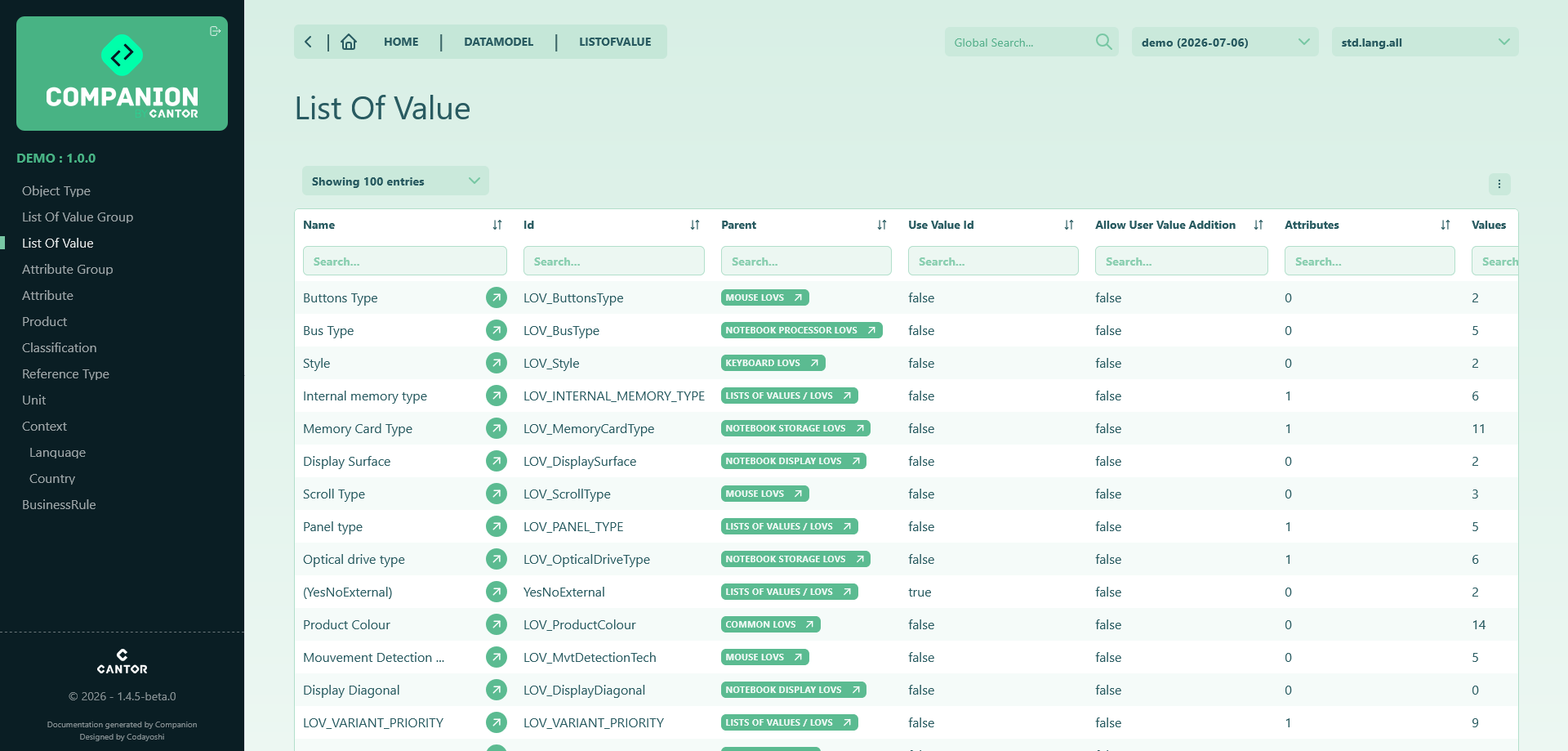Click DATAMODEL breadcrumb link

498,42
